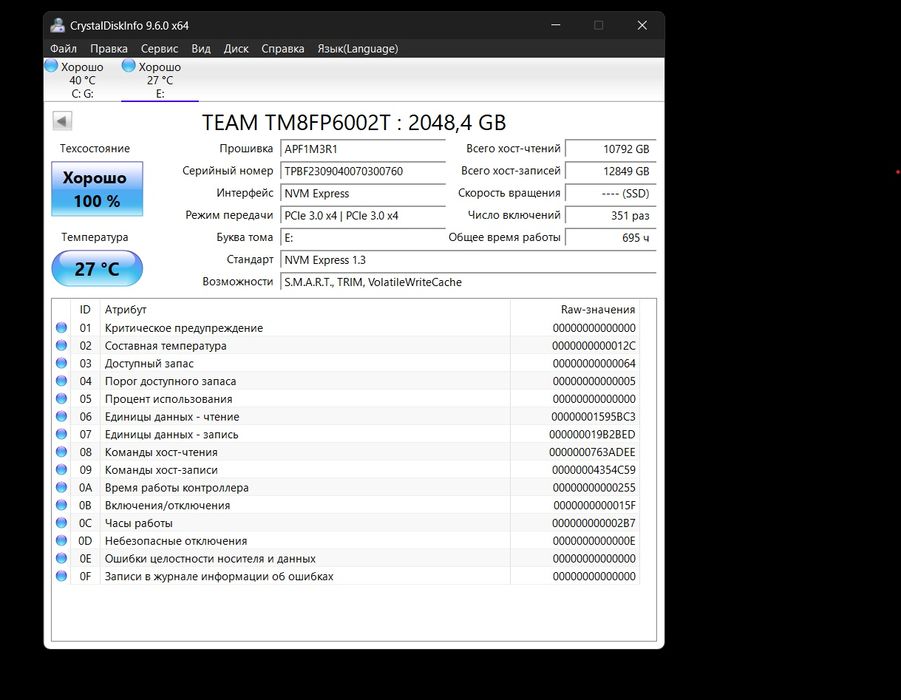Image resolution: width=901 pixels, height=700 pixels.
Task: Click the power on count 351 раз
Action: [610, 216]
